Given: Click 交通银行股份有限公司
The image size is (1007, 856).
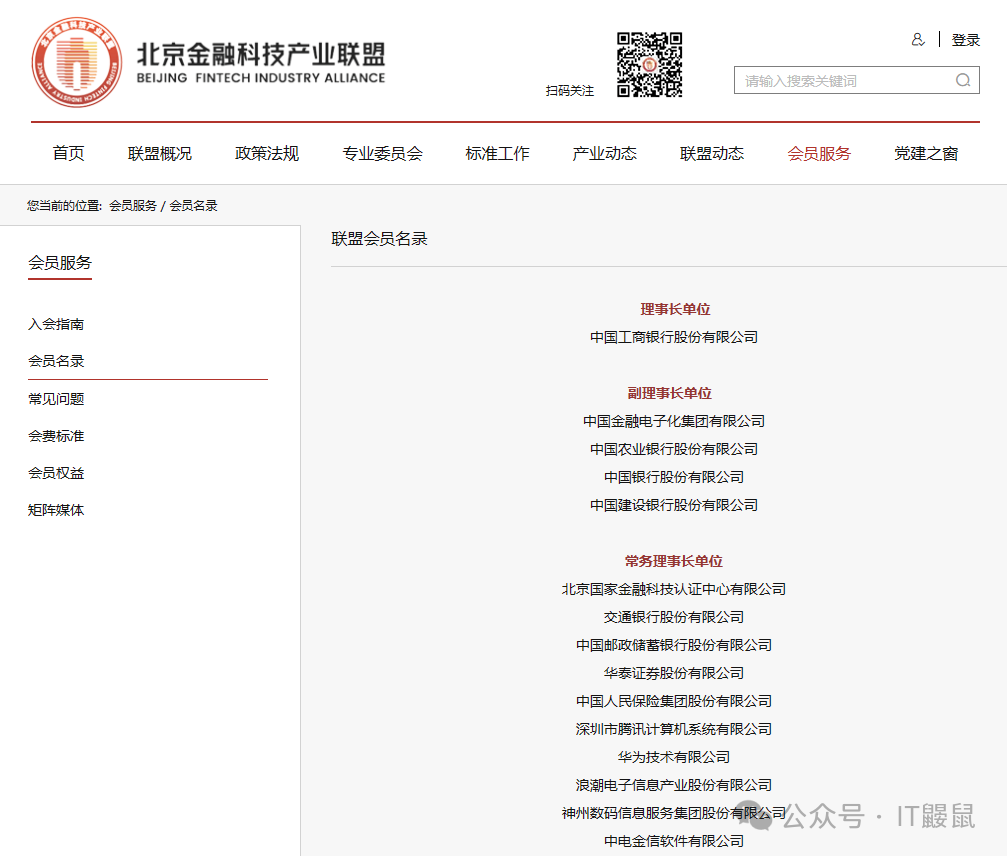Looking at the screenshot, I should tap(674, 617).
